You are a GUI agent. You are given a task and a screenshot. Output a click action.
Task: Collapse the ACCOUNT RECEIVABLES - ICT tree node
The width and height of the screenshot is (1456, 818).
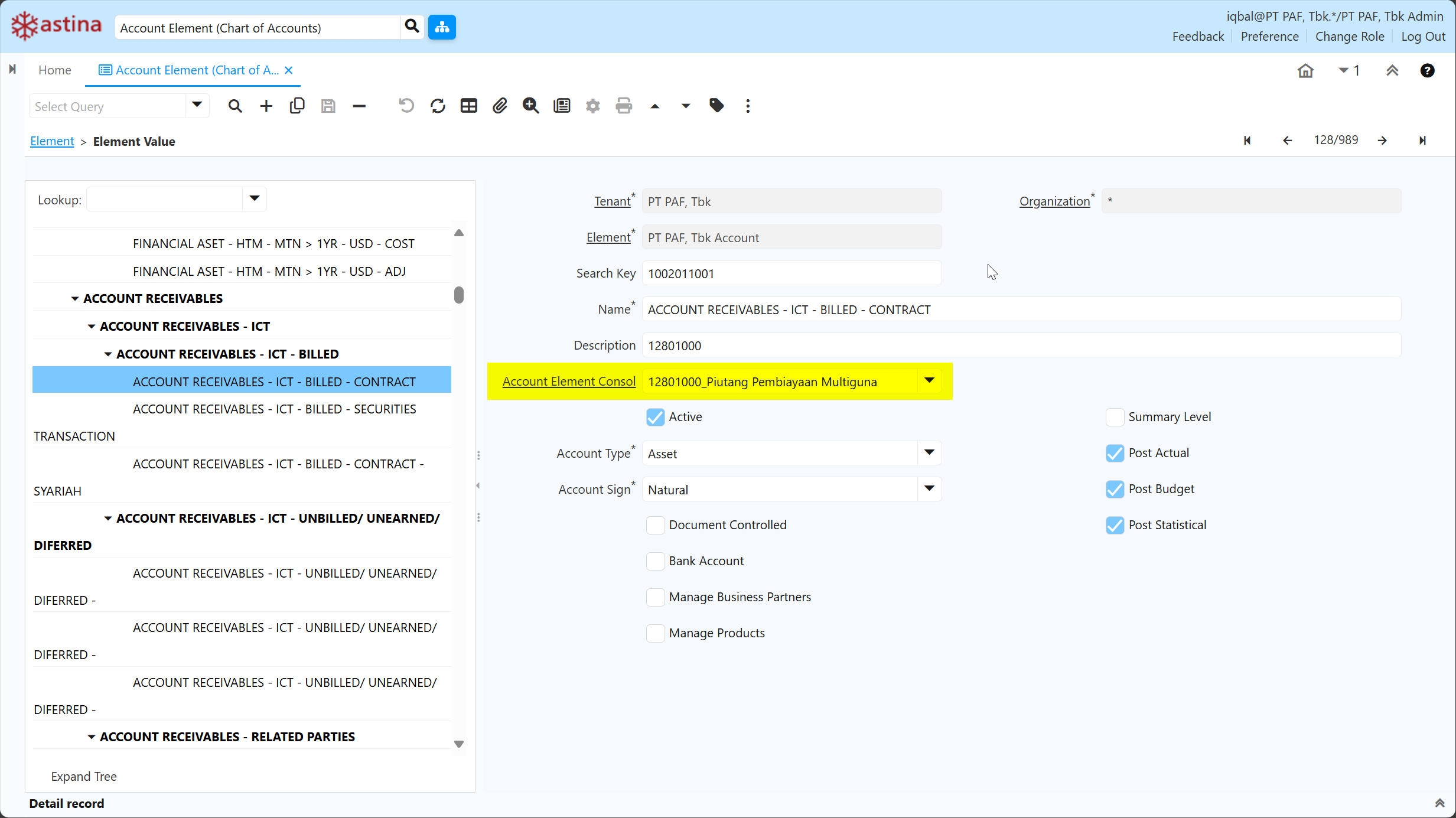point(92,327)
